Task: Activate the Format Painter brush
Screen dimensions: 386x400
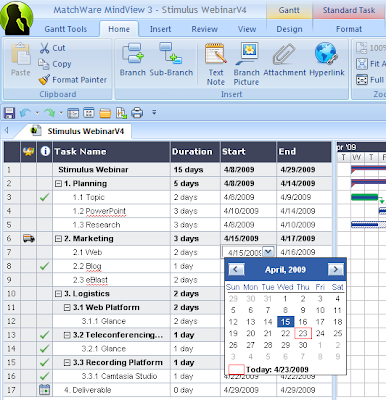Action: [x=44, y=80]
